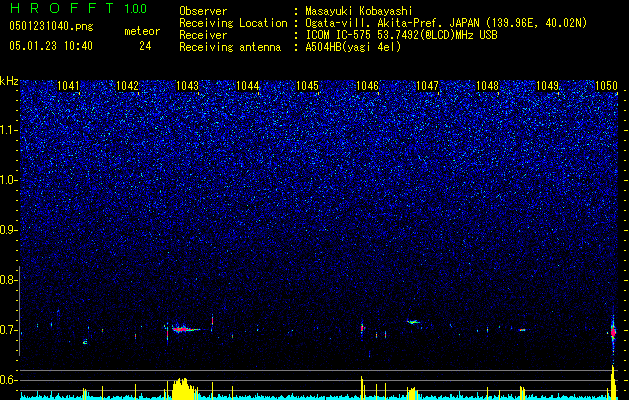Click the 1042 time marker
This screenshot has width=629, height=400.
[127, 86]
